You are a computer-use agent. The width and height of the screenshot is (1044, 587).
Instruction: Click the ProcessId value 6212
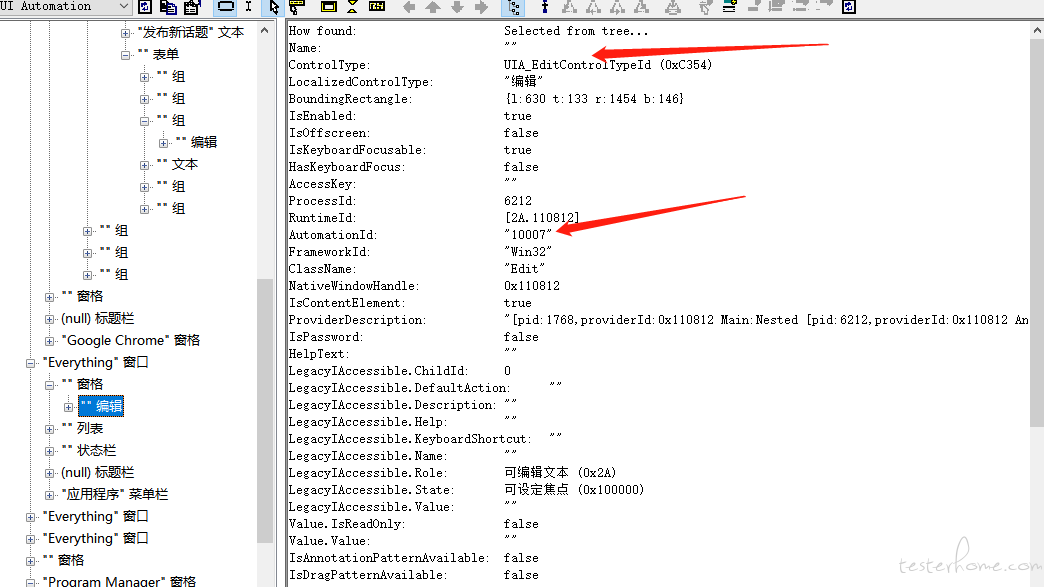[x=518, y=201]
